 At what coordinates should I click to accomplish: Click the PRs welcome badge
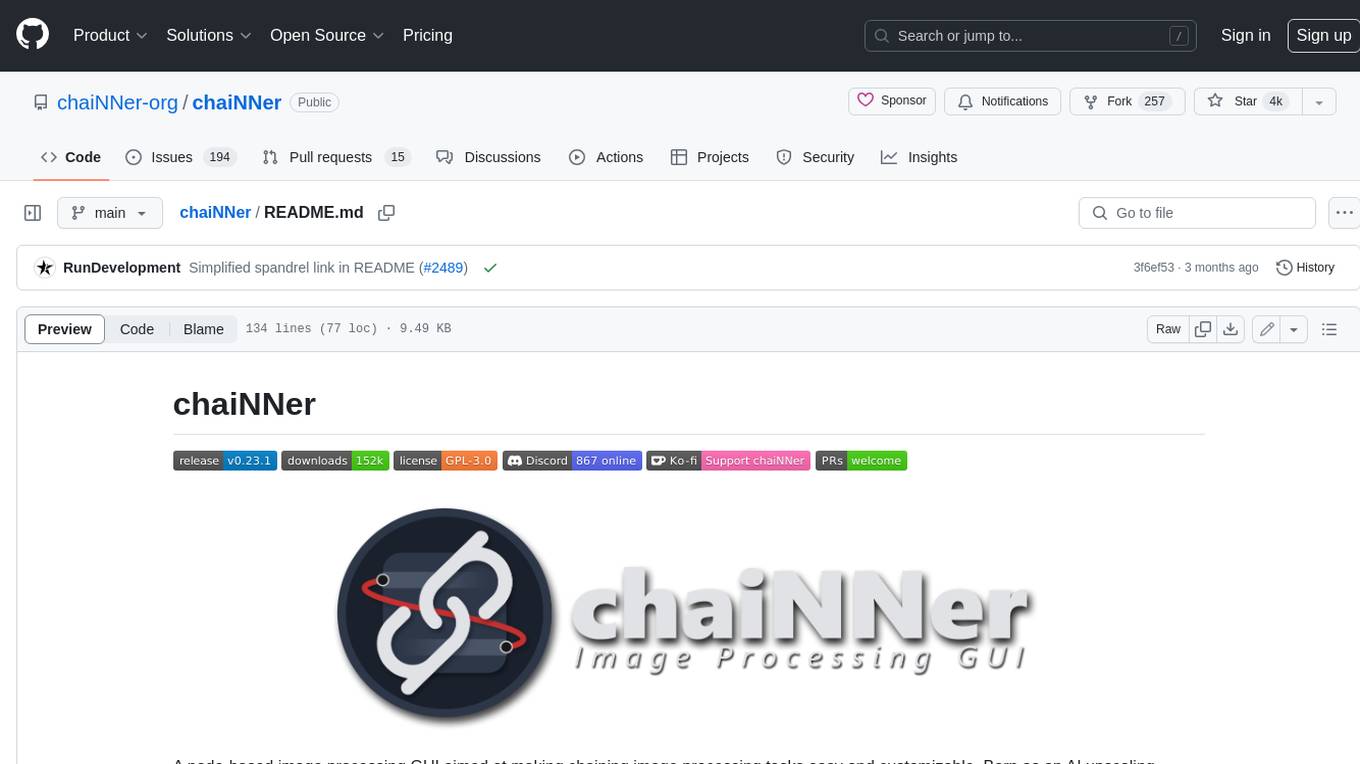pyautogui.click(x=861, y=461)
